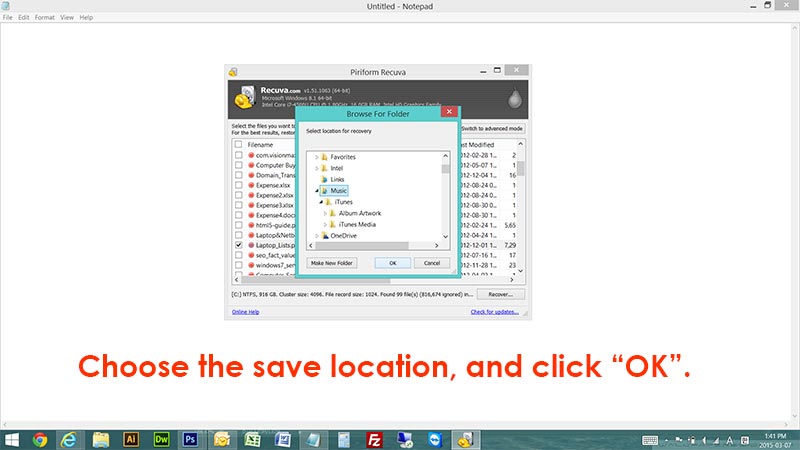
Task: Expand the Favorites folder node
Action: click(316, 157)
